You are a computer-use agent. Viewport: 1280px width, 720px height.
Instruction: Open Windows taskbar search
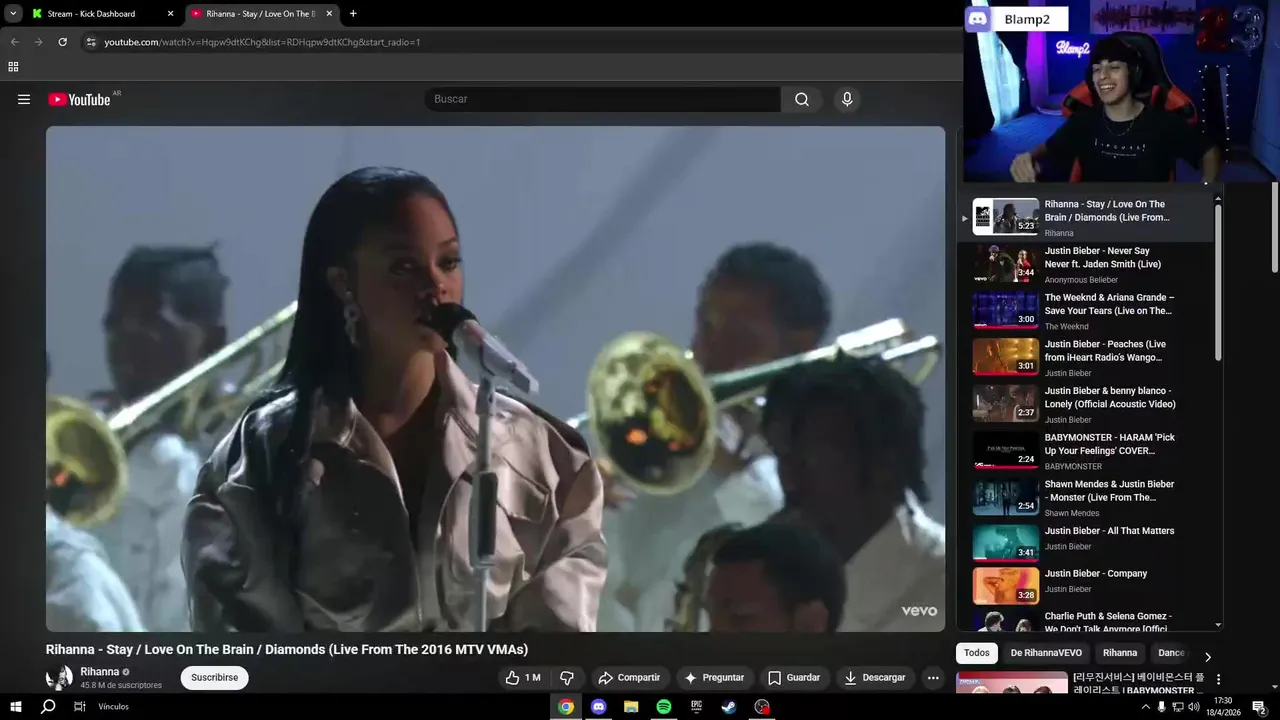click(x=48, y=706)
